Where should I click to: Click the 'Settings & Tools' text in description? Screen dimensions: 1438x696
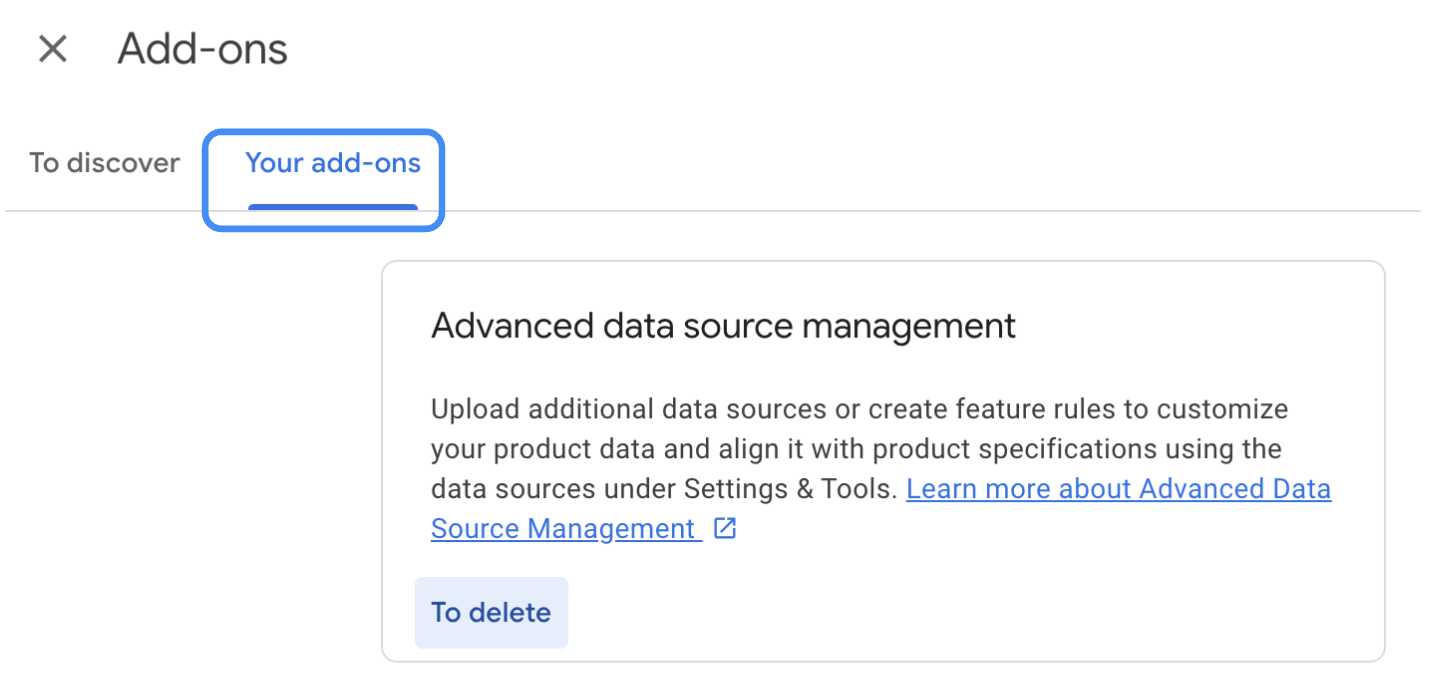pos(789,489)
